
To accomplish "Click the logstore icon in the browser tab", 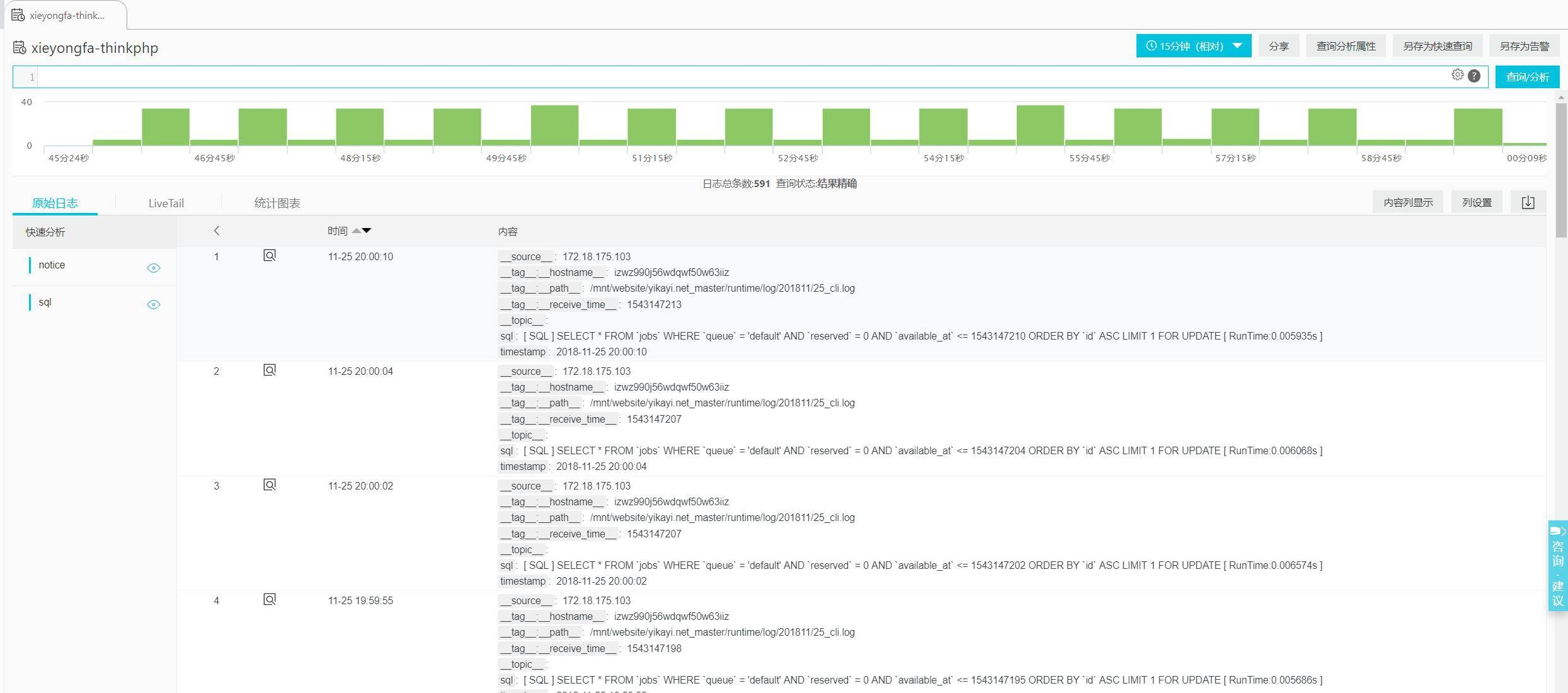I will pyautogui.click(x=18, y=15).
